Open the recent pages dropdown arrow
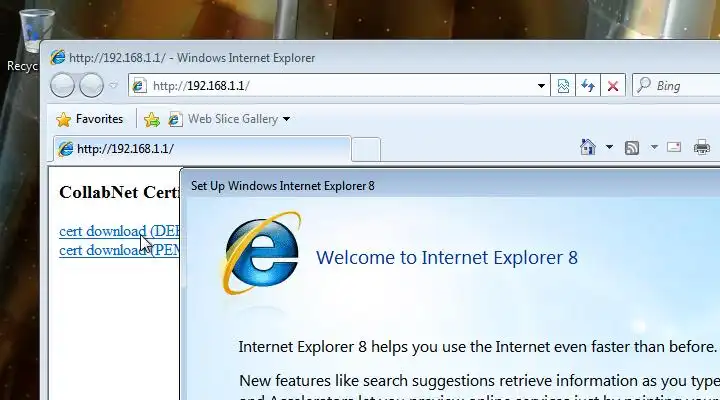 pyautogui.click(x=113, y=85)
